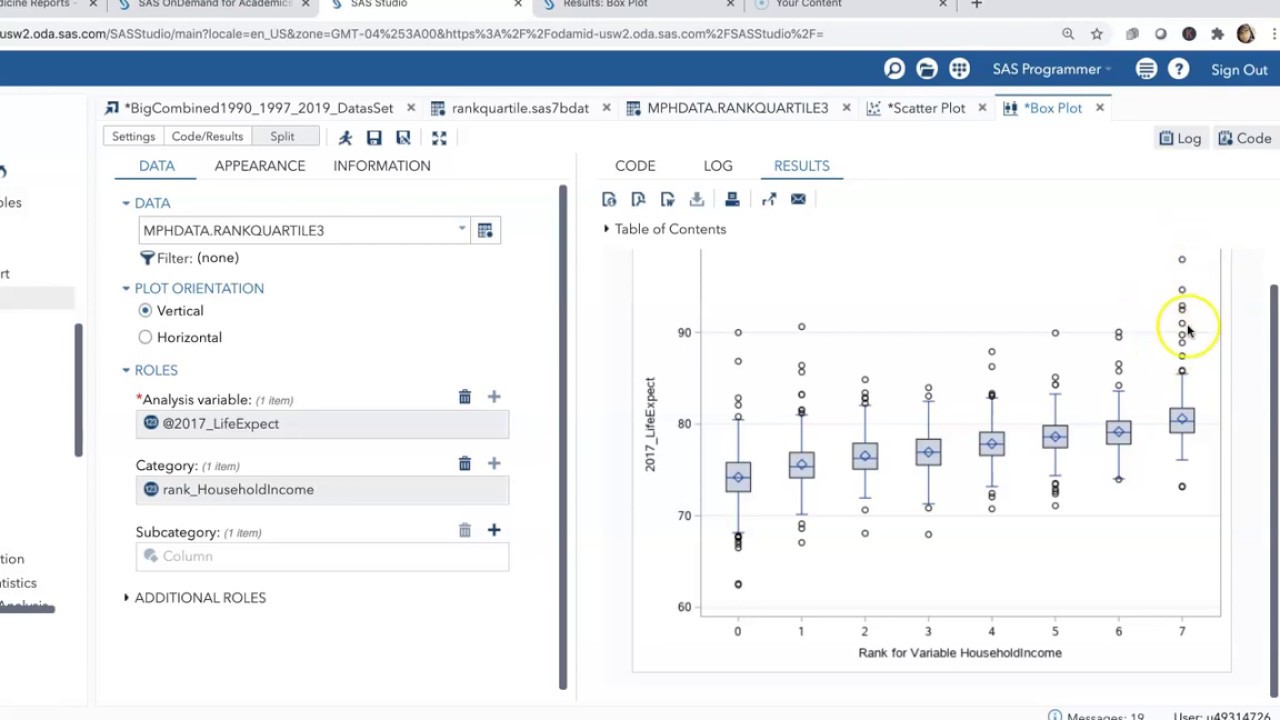Image resolution: width=1280 pixels, height=720 pixels.
Task: Add a Category variable with its plus icon
Action: [x=494, y=463]
